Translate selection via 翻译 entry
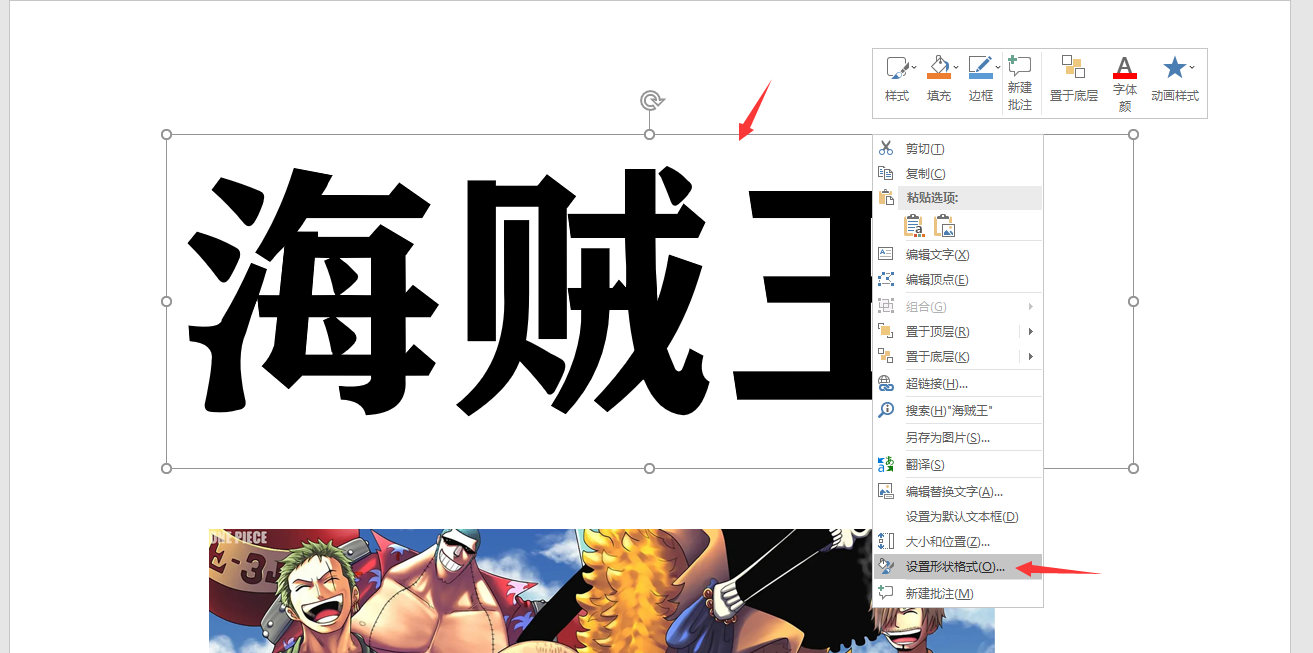This screenshot has width=1313, height=653. pyautogui.click(x=924, y=465)
